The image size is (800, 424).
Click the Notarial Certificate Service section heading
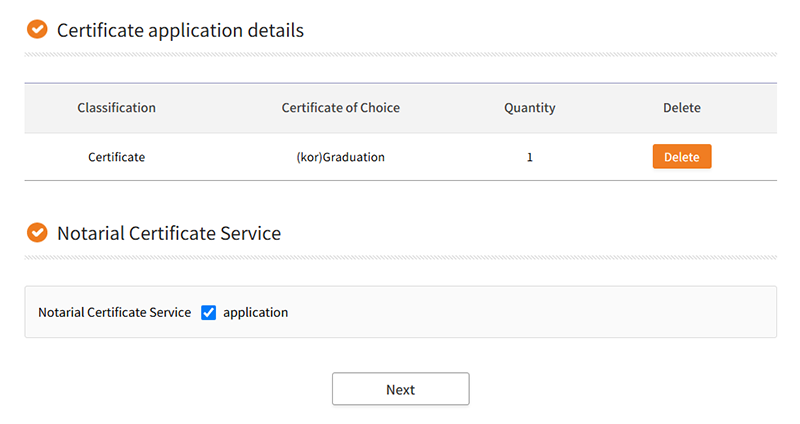coord(169,233)
